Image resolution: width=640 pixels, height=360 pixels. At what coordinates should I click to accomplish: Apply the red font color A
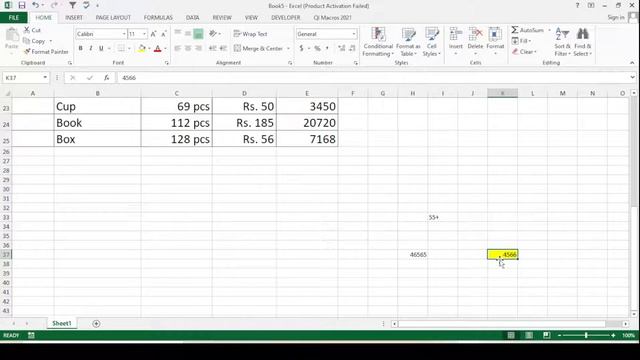click(x=158, y=48)
